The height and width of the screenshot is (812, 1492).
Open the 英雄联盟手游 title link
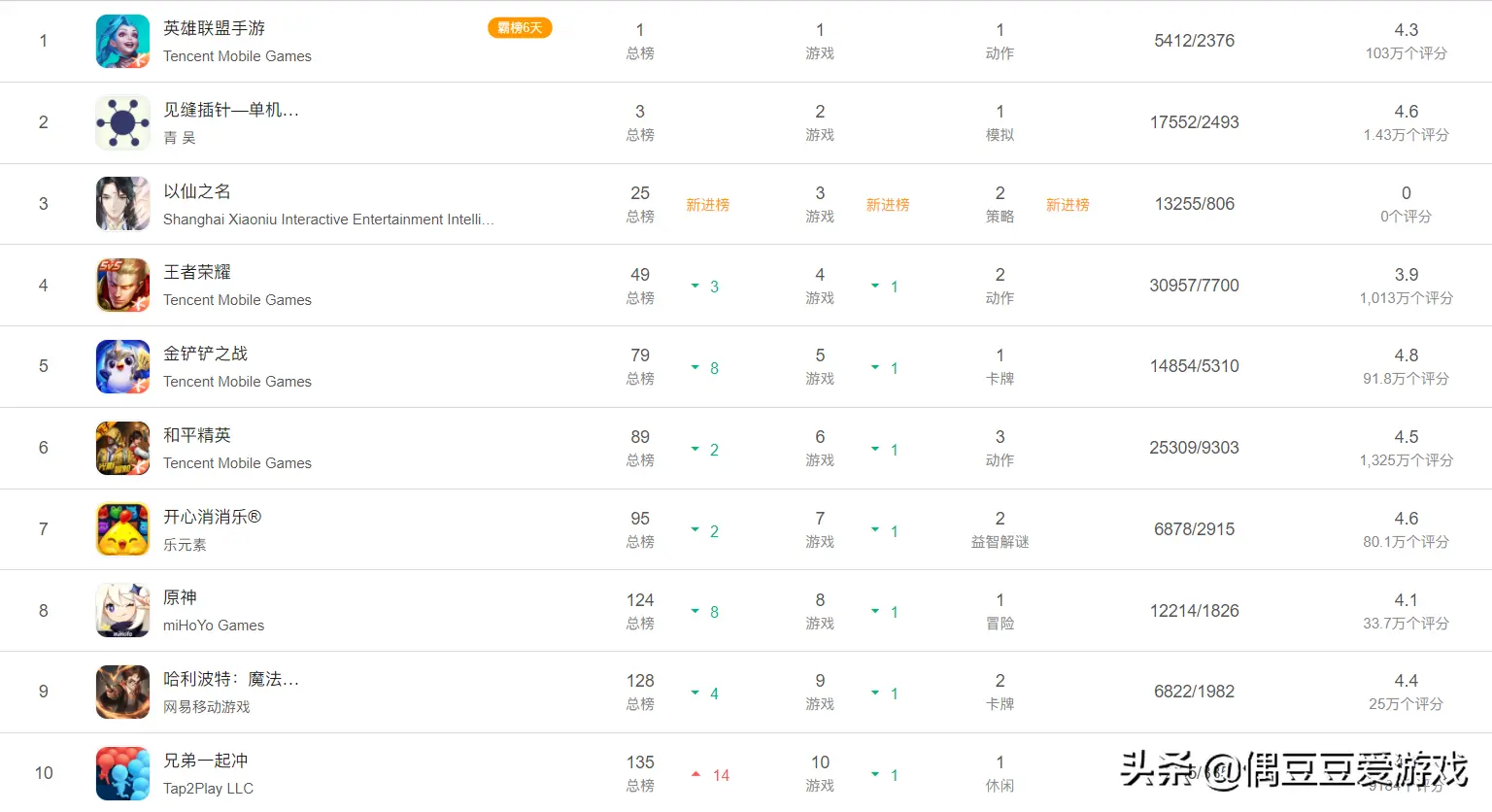214,28
